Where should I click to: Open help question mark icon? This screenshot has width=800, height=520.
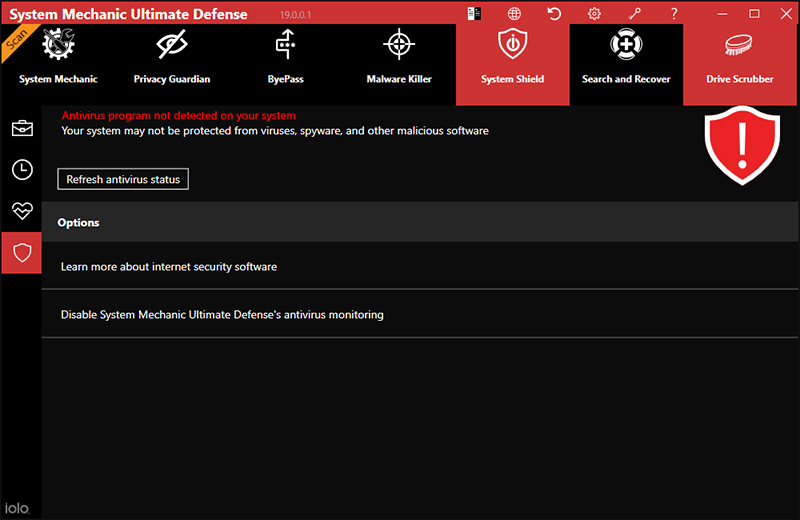[x=674, y=14]
